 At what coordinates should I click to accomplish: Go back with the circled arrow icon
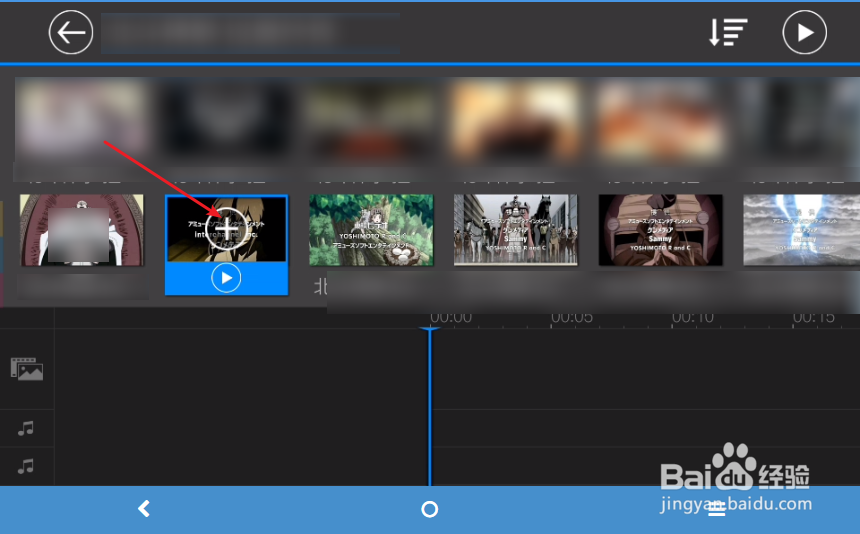click(x=71, y=32)
